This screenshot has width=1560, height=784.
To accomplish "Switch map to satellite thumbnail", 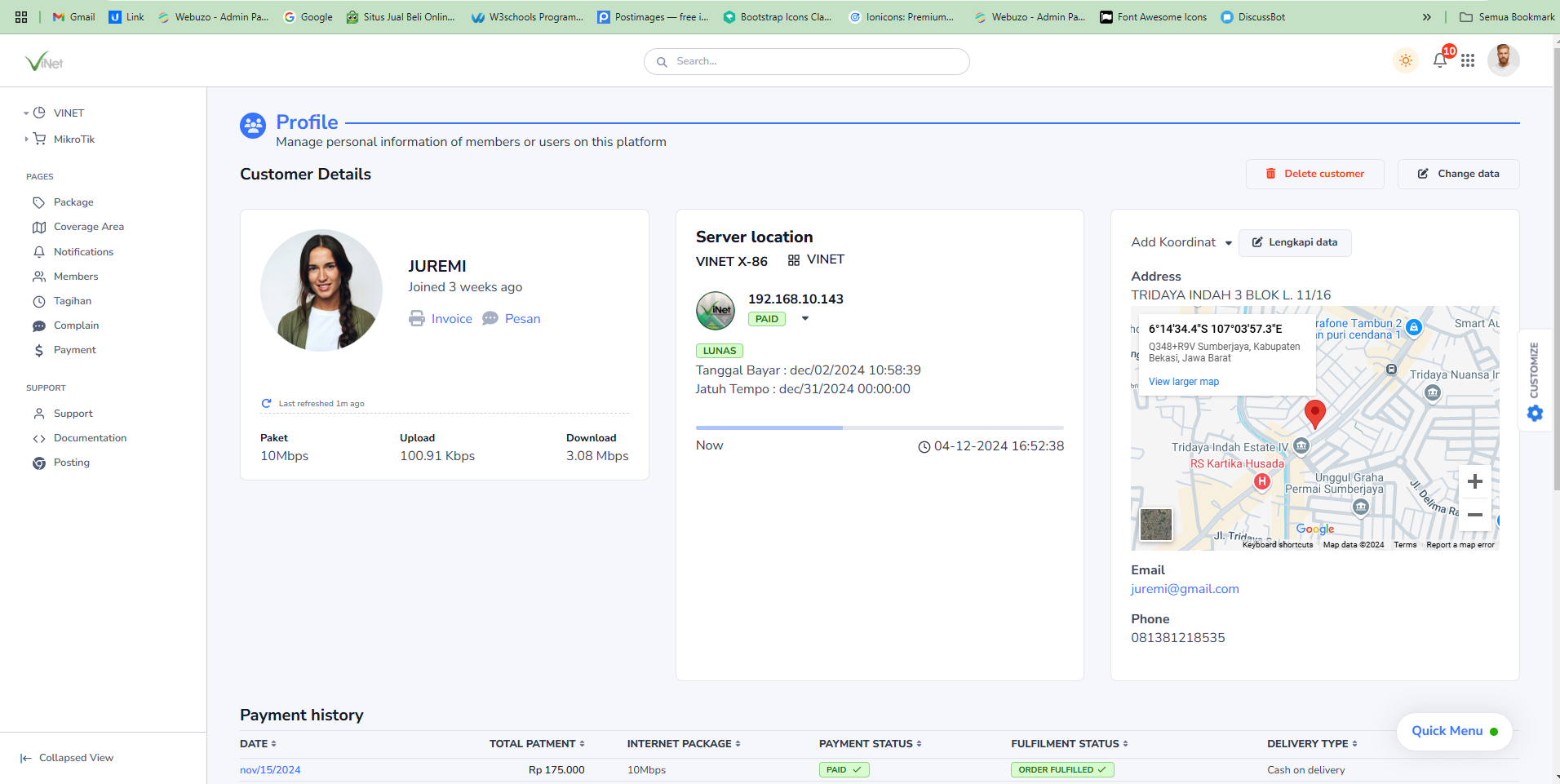I will (1156, 525).
